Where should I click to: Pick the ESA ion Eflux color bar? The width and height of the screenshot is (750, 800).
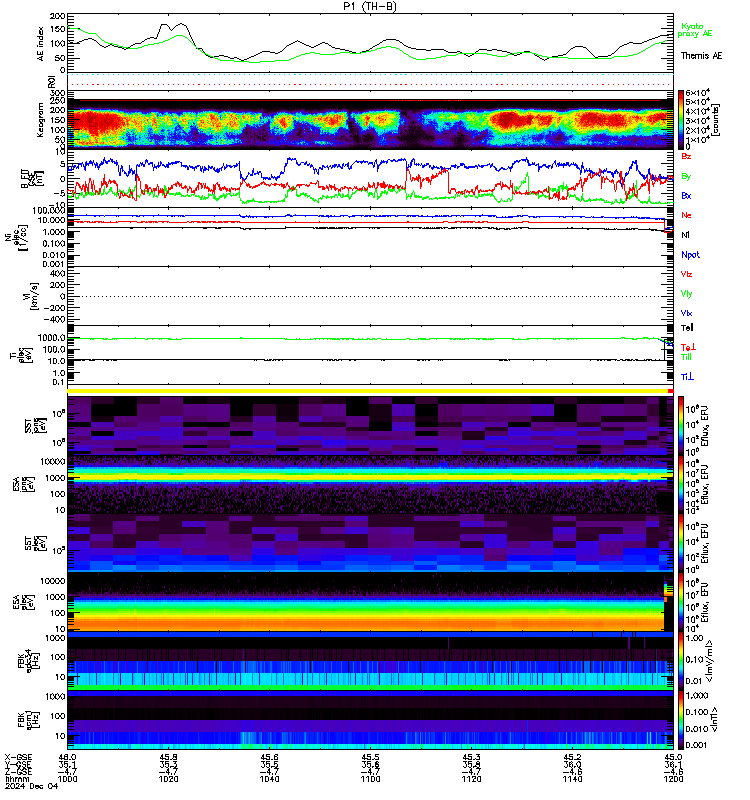click(681, 484)
